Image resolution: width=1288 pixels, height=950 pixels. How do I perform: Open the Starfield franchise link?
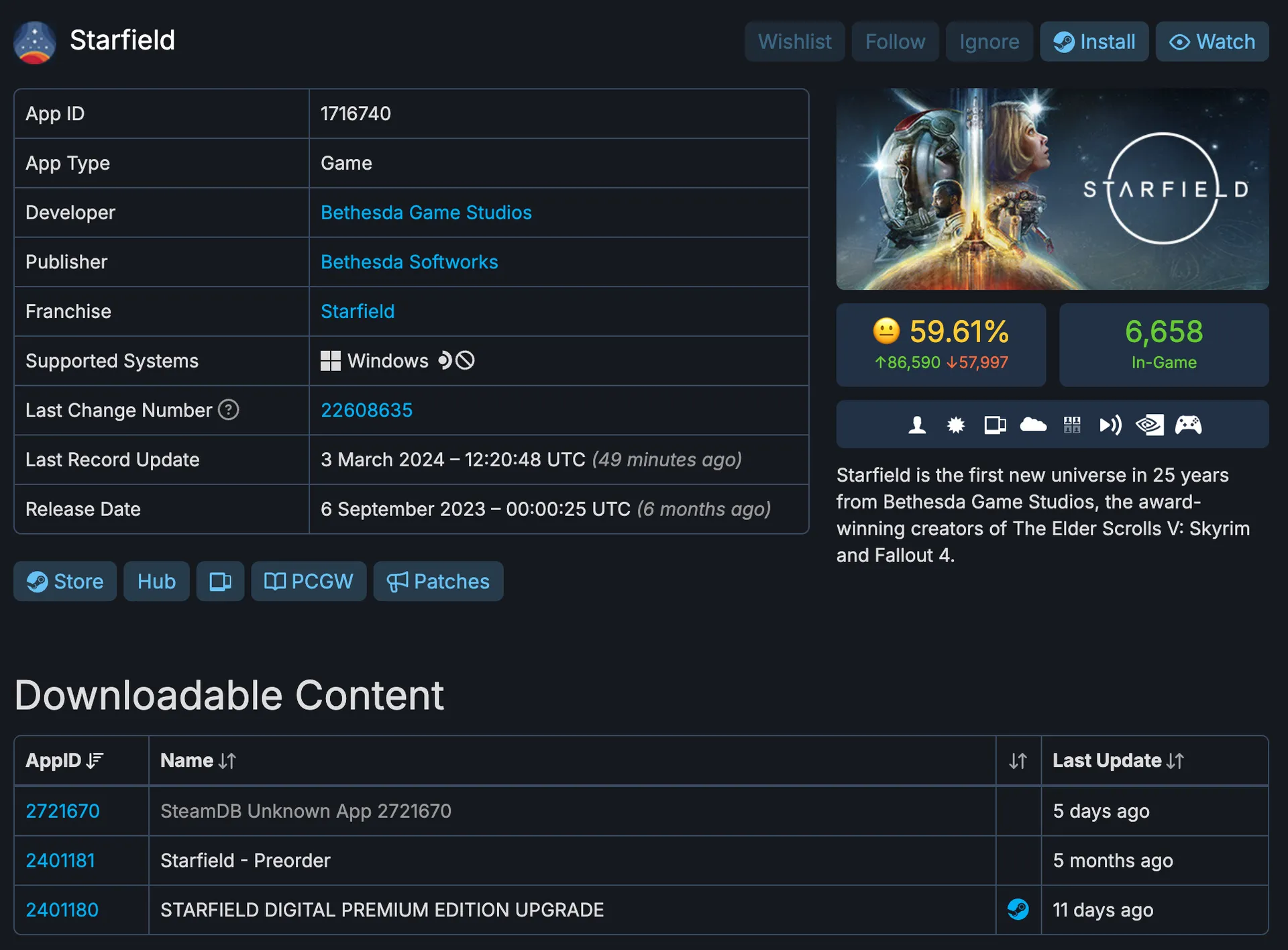(358, 312)
